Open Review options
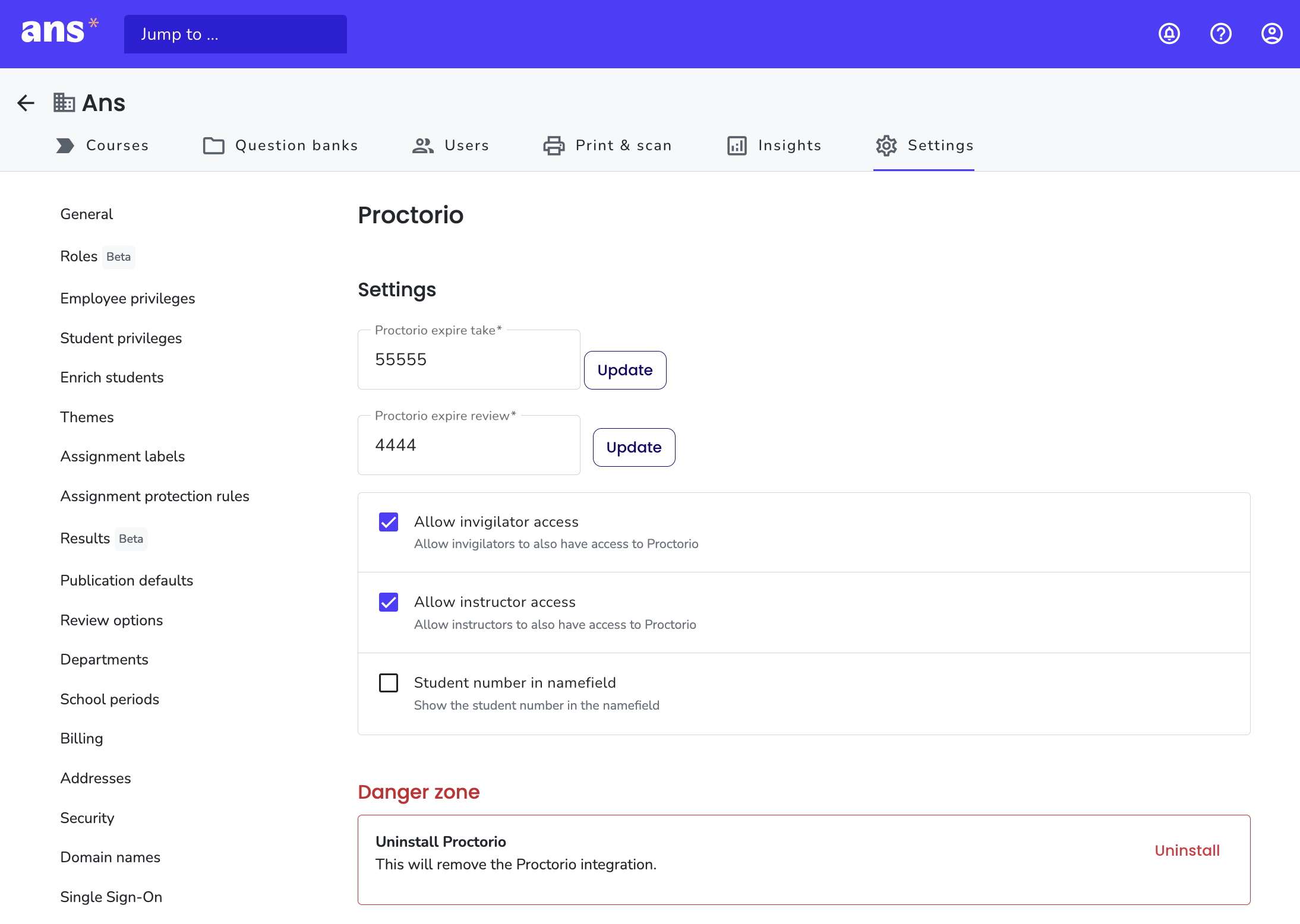 (x=111, y=621)
